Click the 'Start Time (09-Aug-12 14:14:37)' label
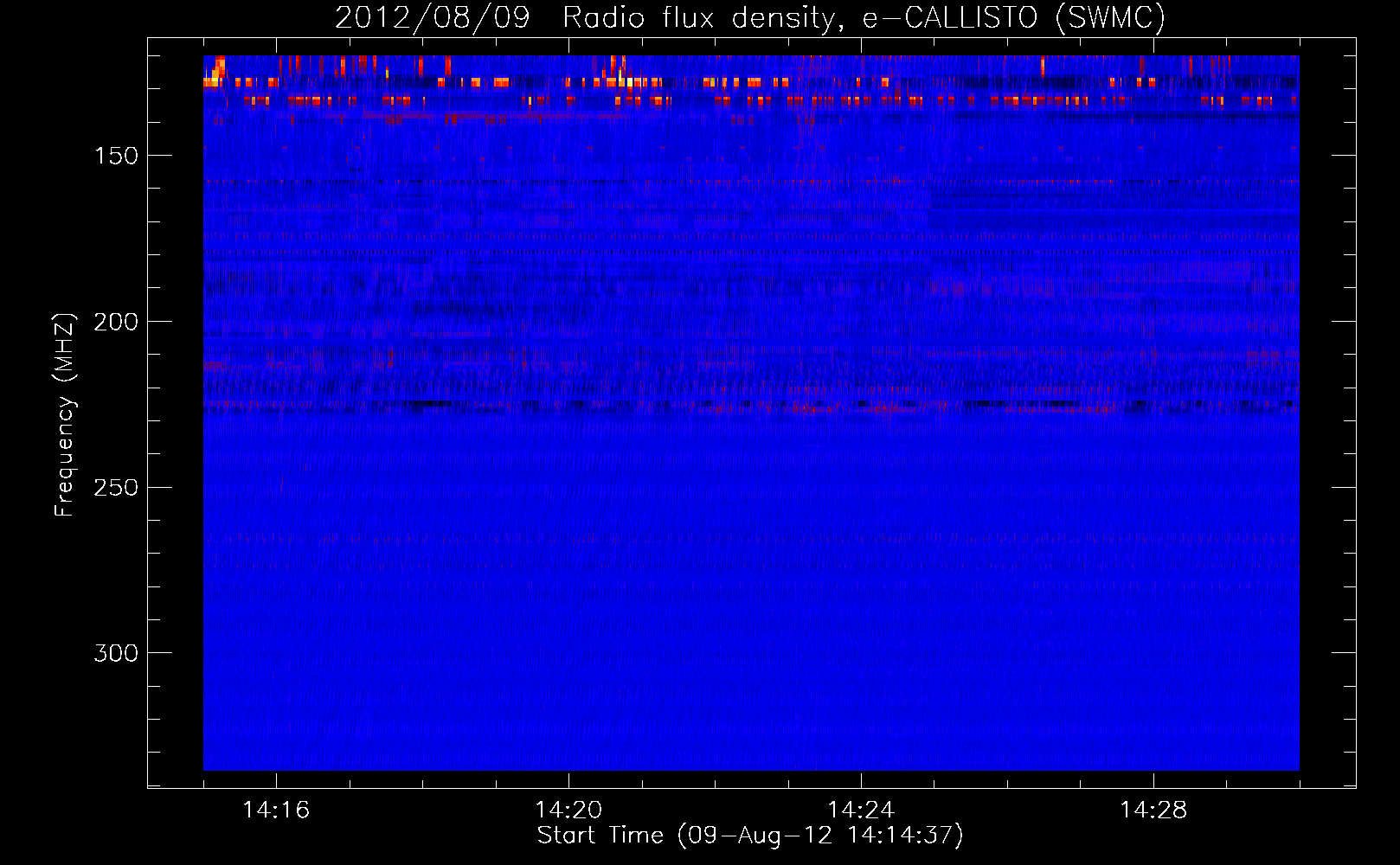This screenshot has width=1400, height=865. pyautogui.click(x=750, y=836)
